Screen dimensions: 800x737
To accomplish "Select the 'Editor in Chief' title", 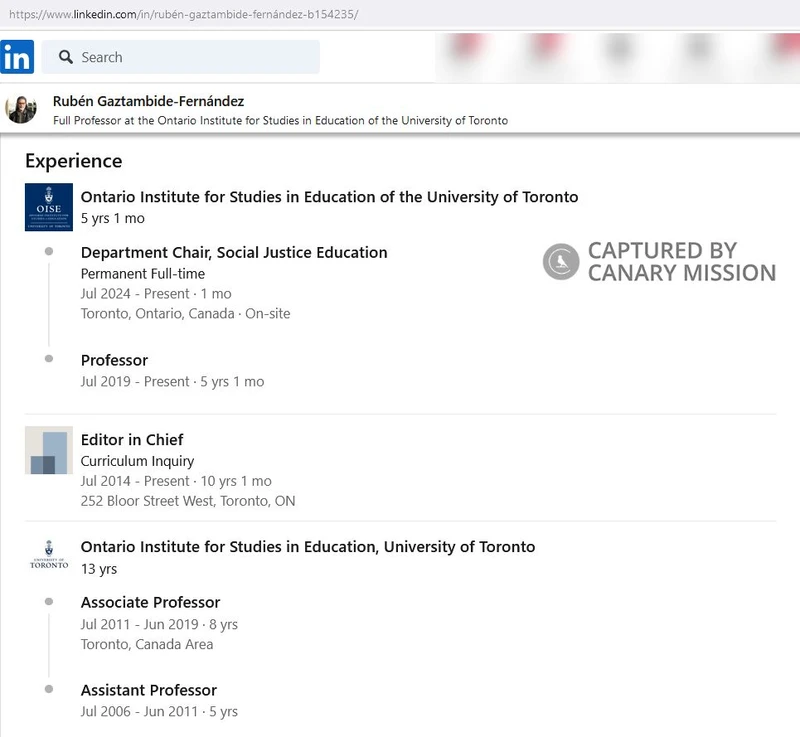I will coord(132,440).
